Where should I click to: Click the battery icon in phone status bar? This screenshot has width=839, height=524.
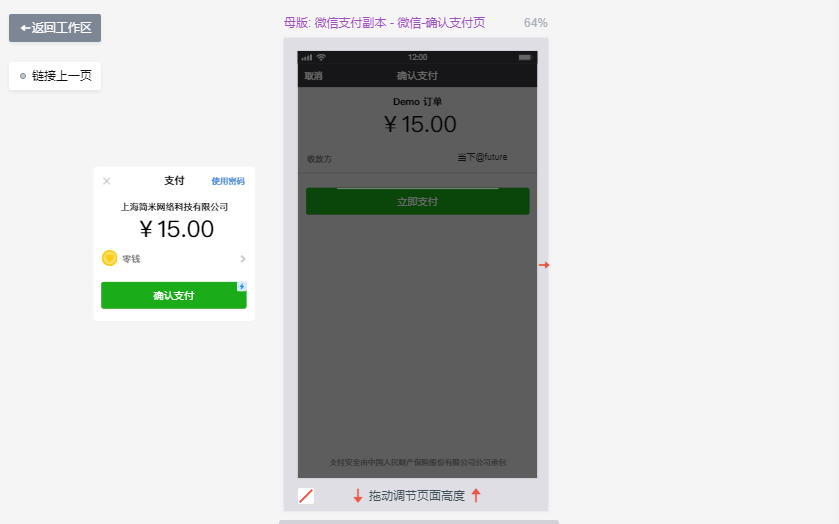click(524, 57)
